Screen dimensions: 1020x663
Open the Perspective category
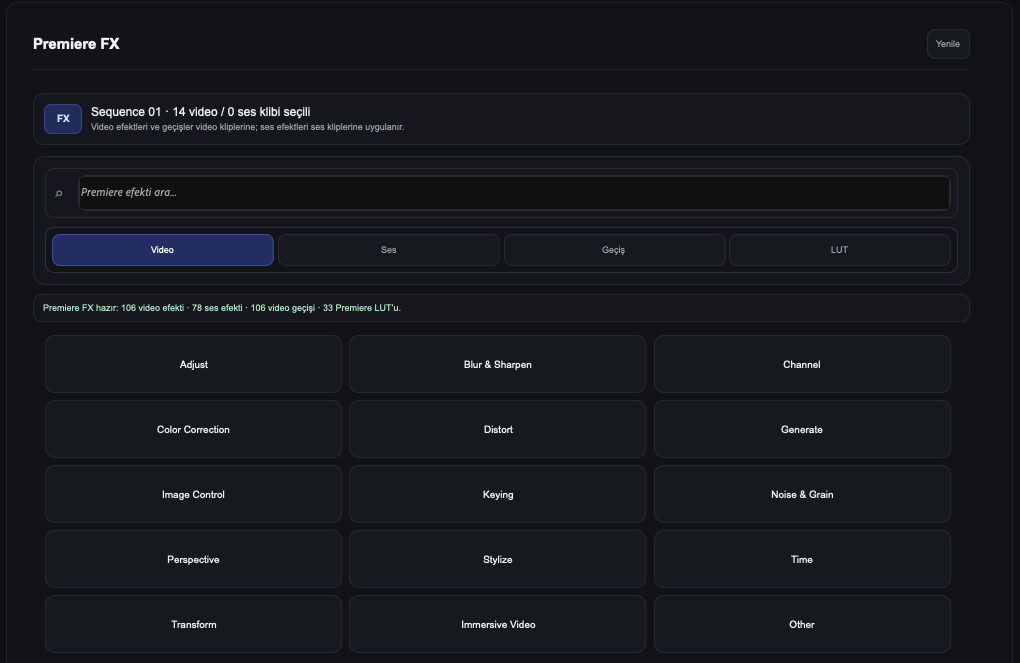click(x=193, y=560)
